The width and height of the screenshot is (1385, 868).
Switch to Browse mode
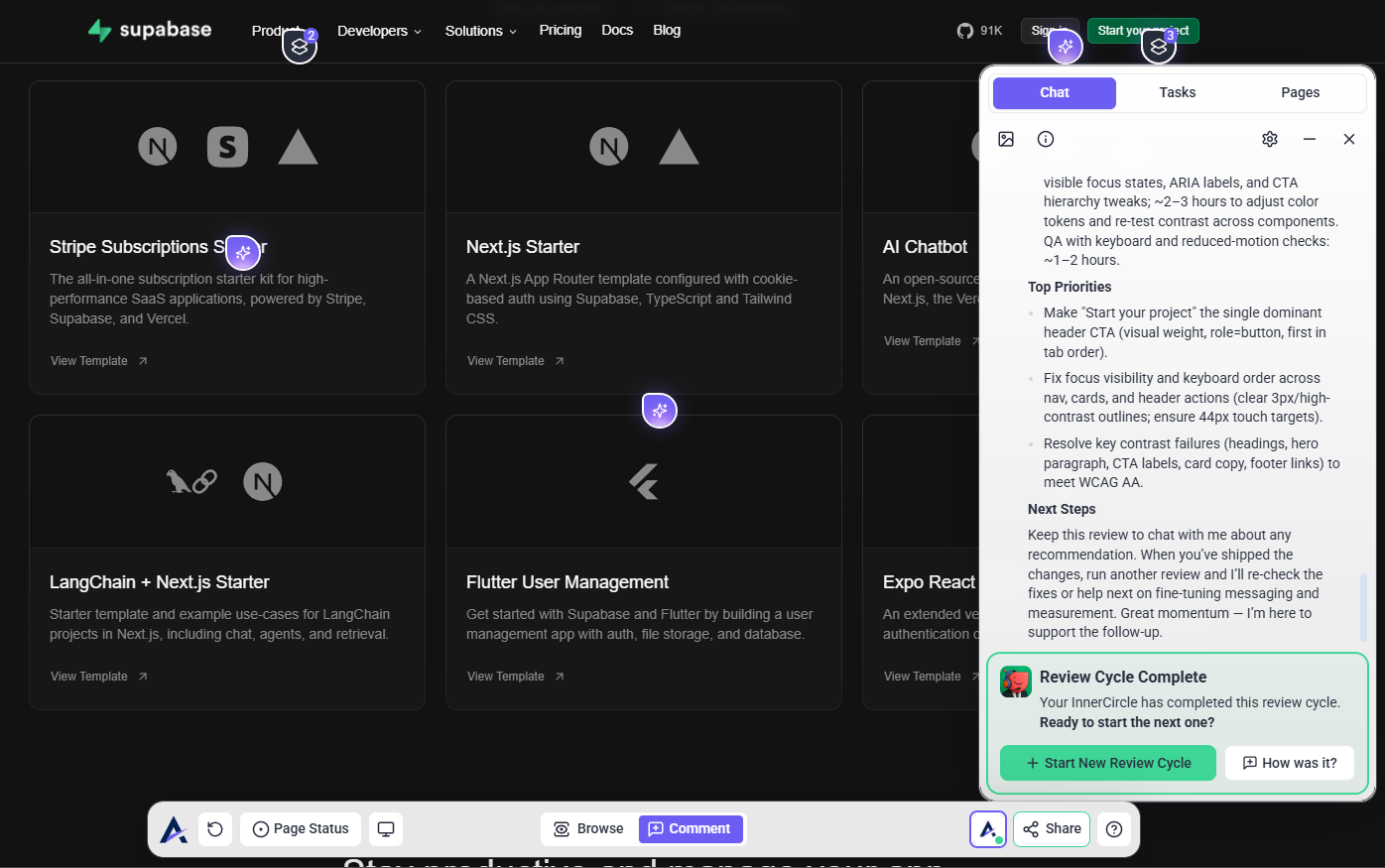pyautogui.click(x=589, y=829)
